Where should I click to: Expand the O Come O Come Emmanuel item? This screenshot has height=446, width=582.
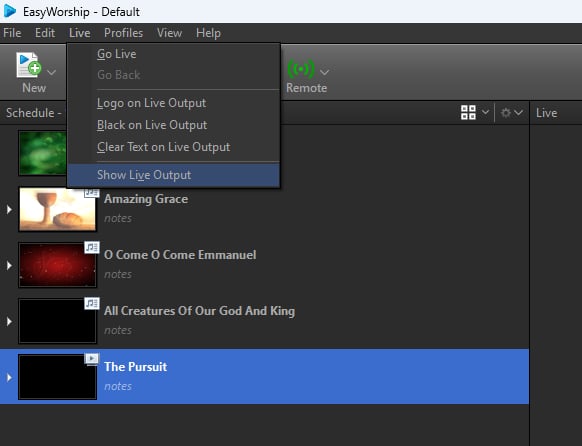click(9, 266)
